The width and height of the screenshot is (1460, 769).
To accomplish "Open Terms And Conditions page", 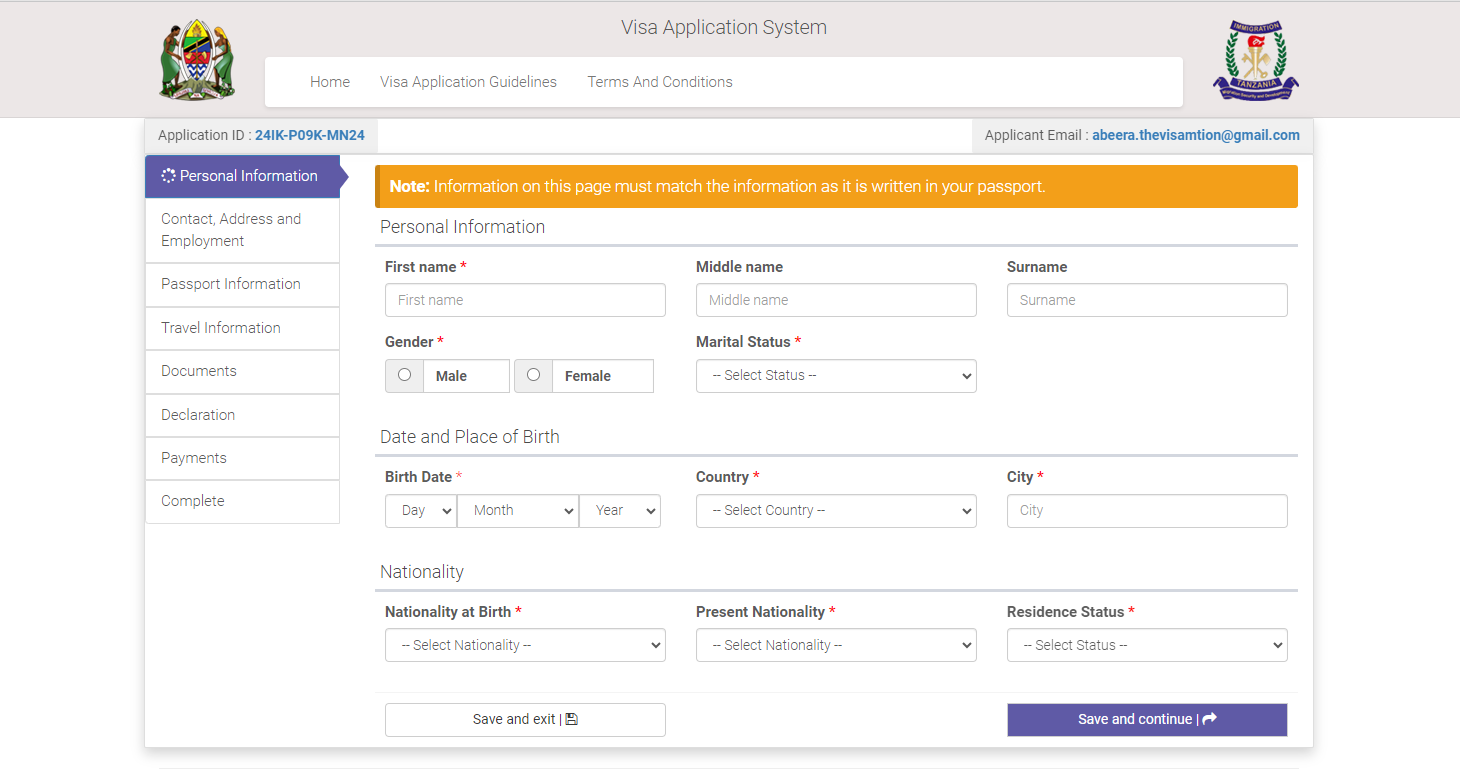I will [660, 82].
